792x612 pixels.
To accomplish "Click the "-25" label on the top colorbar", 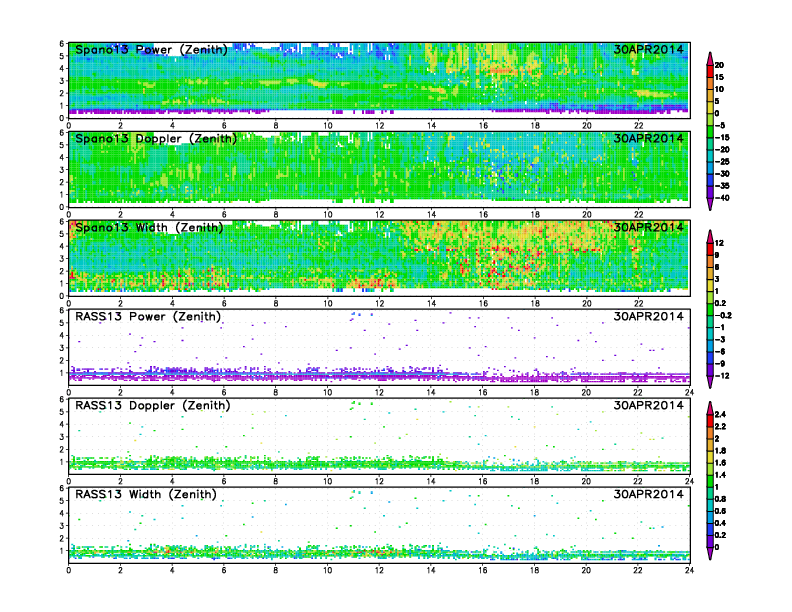I will tap(722, 162).
